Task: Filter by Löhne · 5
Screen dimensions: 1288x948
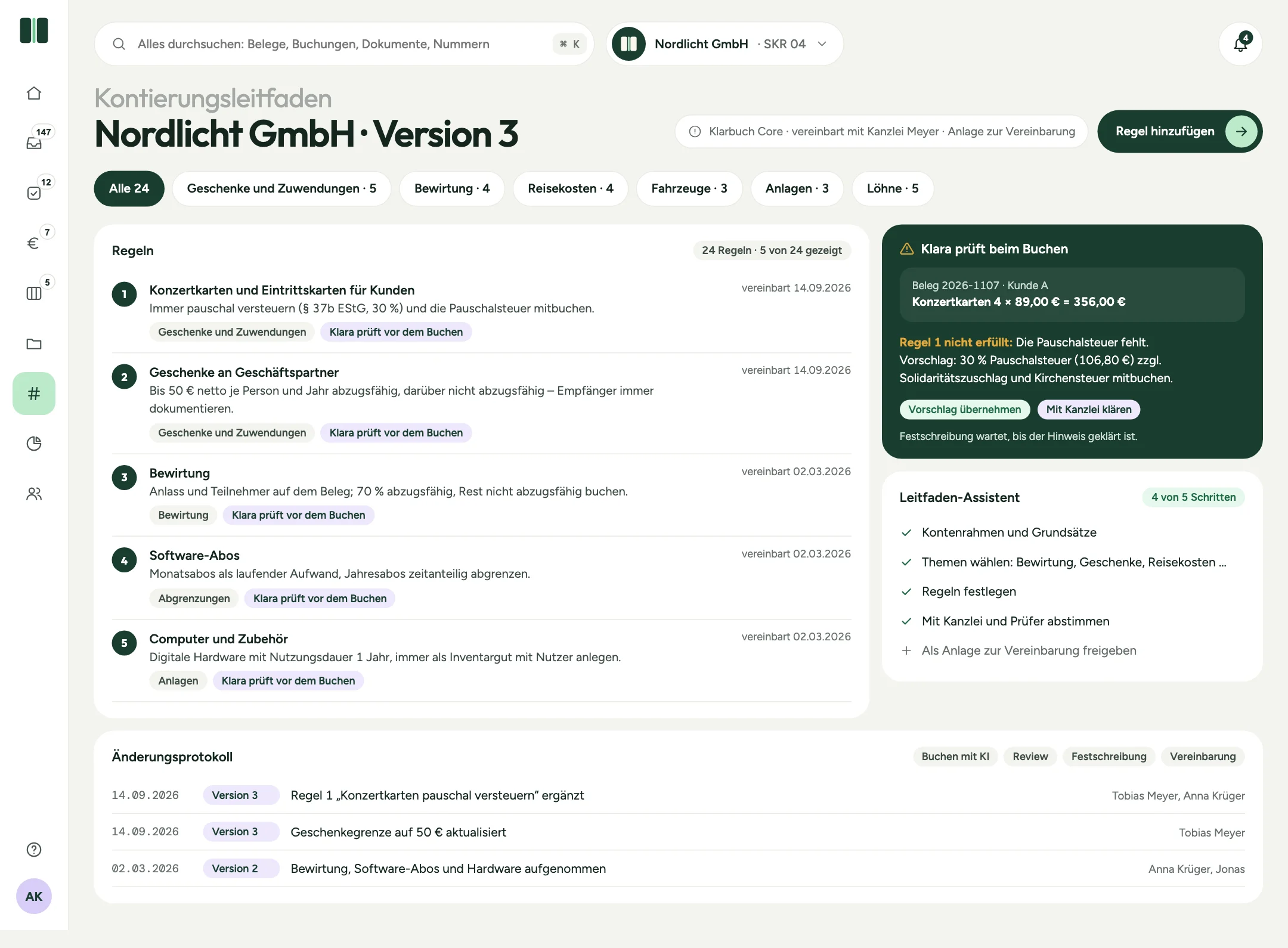Action: click(893, 188)
